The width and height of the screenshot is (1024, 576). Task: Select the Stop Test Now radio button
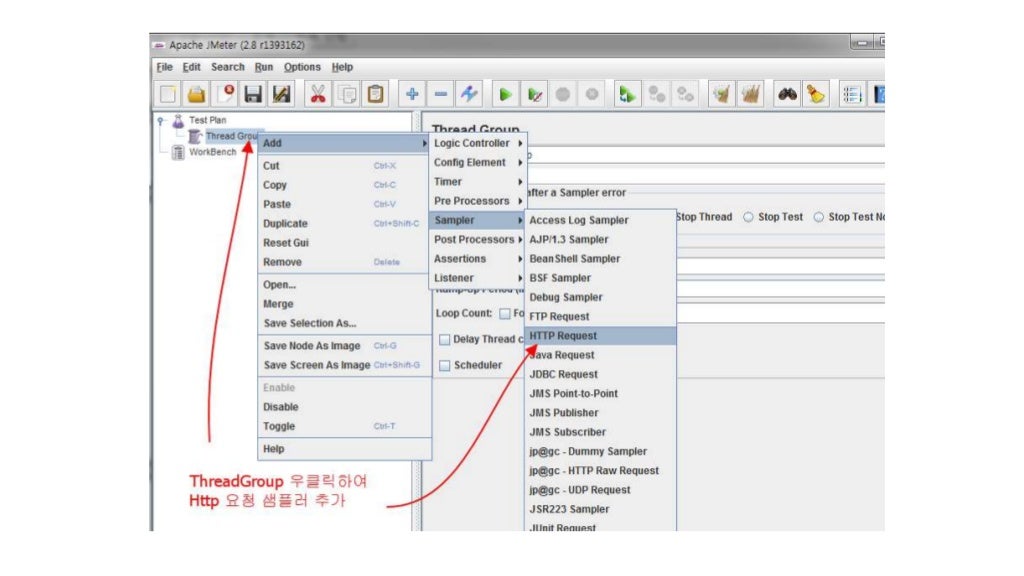pyautogui.click(x=819, y=217)
